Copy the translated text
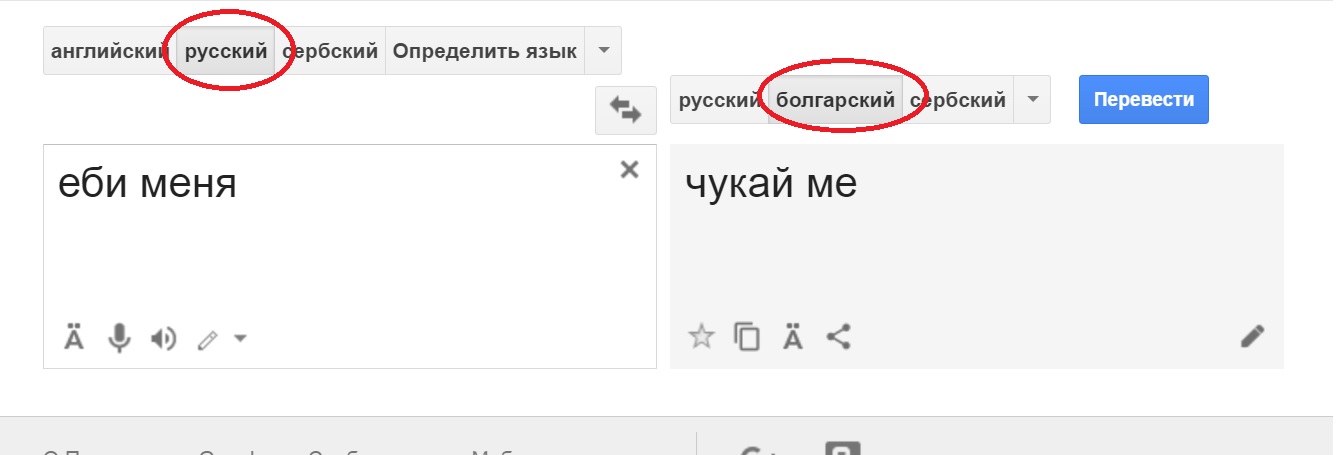The width and height of the screenshot is (1336, 455). (747, 337)
